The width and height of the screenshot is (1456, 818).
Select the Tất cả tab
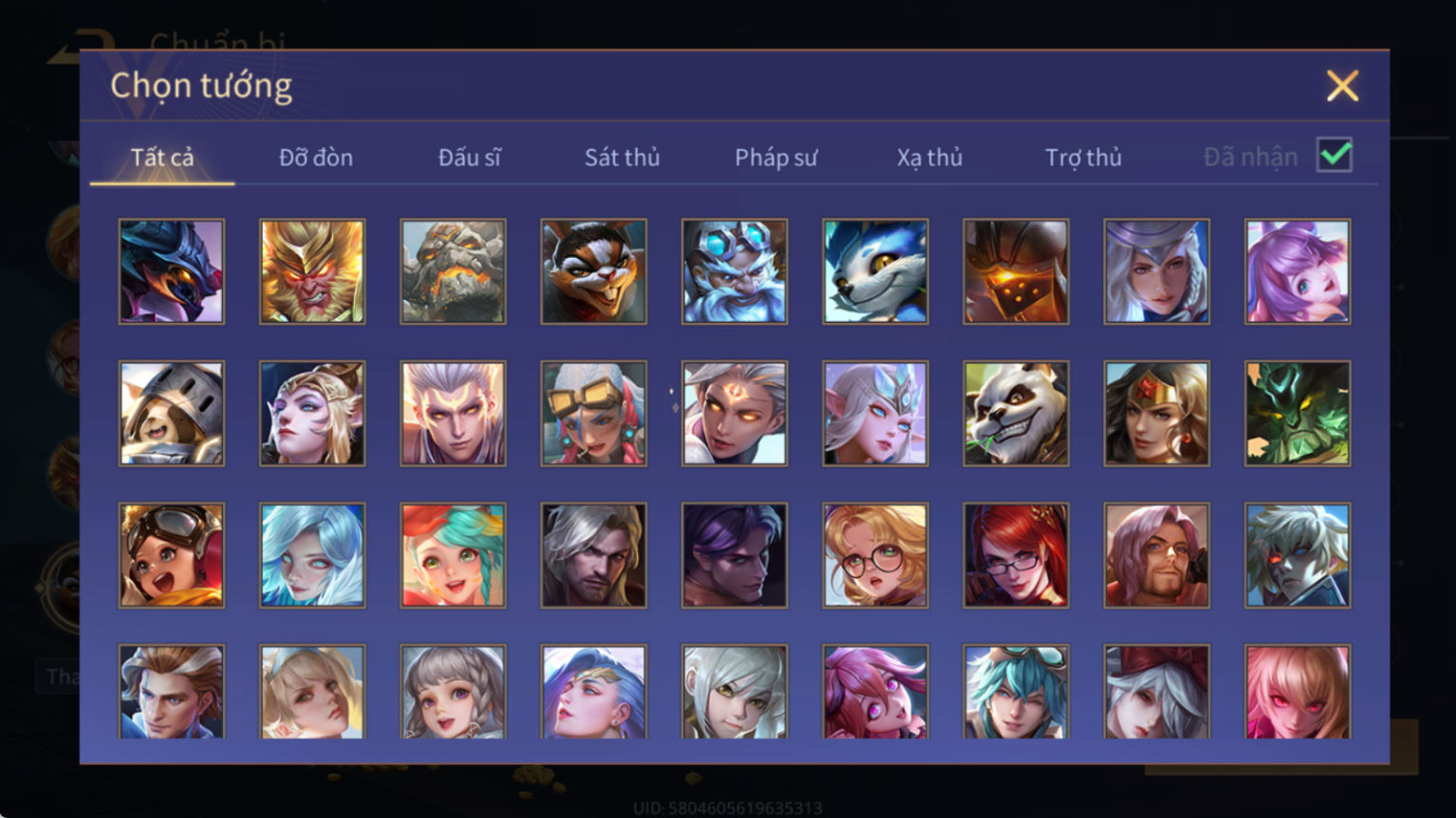pos(162,158)
